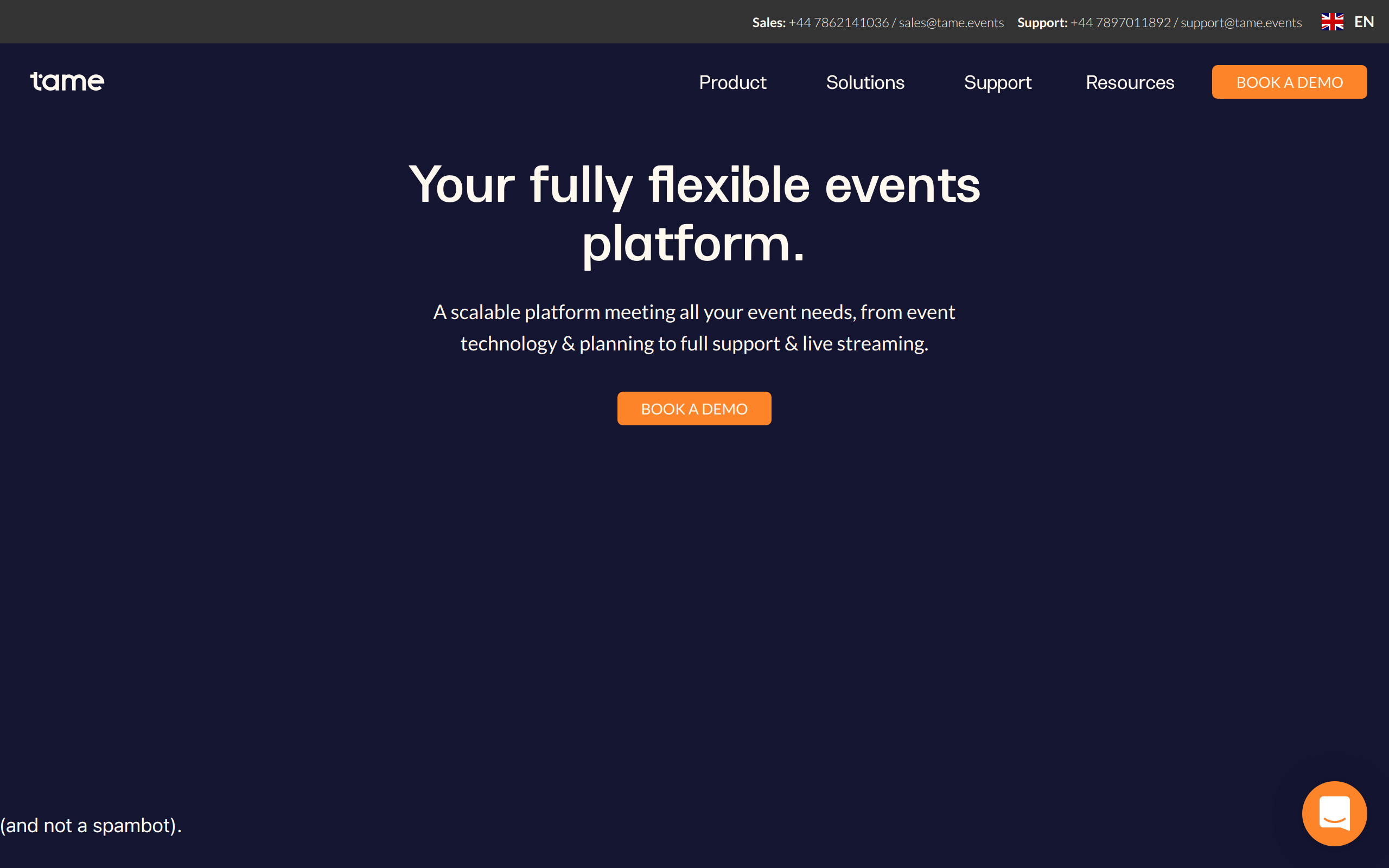Image resolution: width=1389 pixels, height=868 pixels.
Task: Click the UK flag icon
Action: point(1332,22)
